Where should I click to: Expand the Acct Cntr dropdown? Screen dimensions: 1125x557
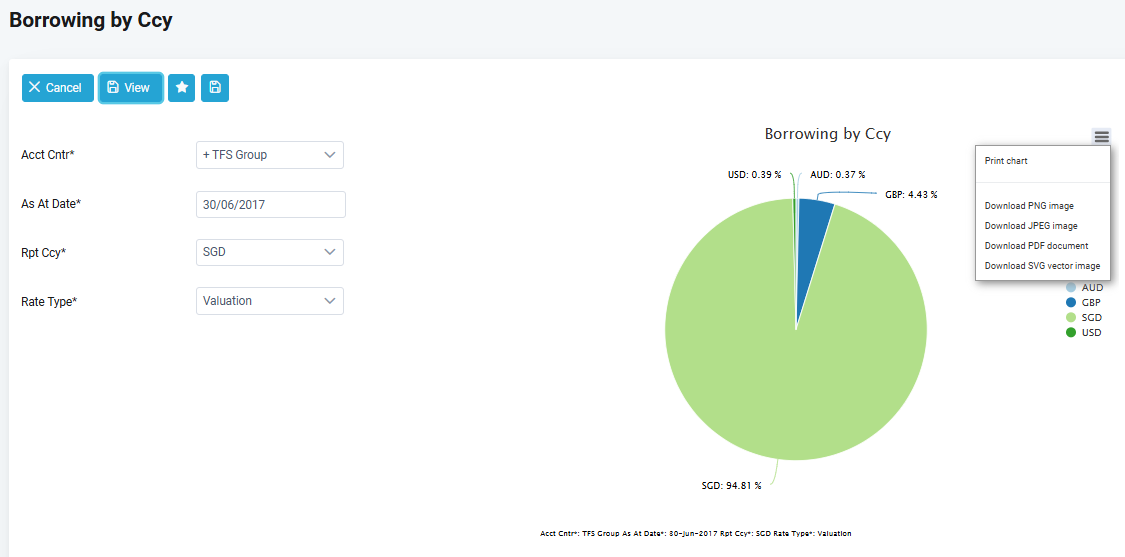(x=270, y=155)
